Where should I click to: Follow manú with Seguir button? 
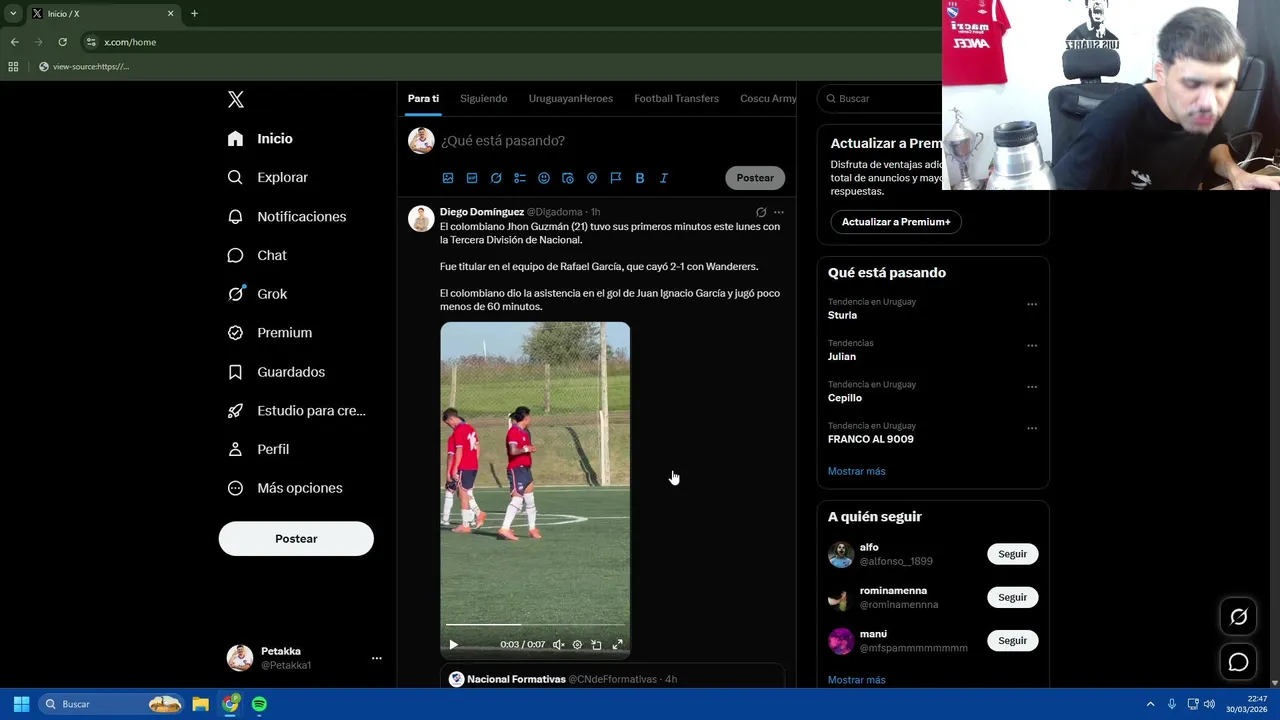point(1012,640)
